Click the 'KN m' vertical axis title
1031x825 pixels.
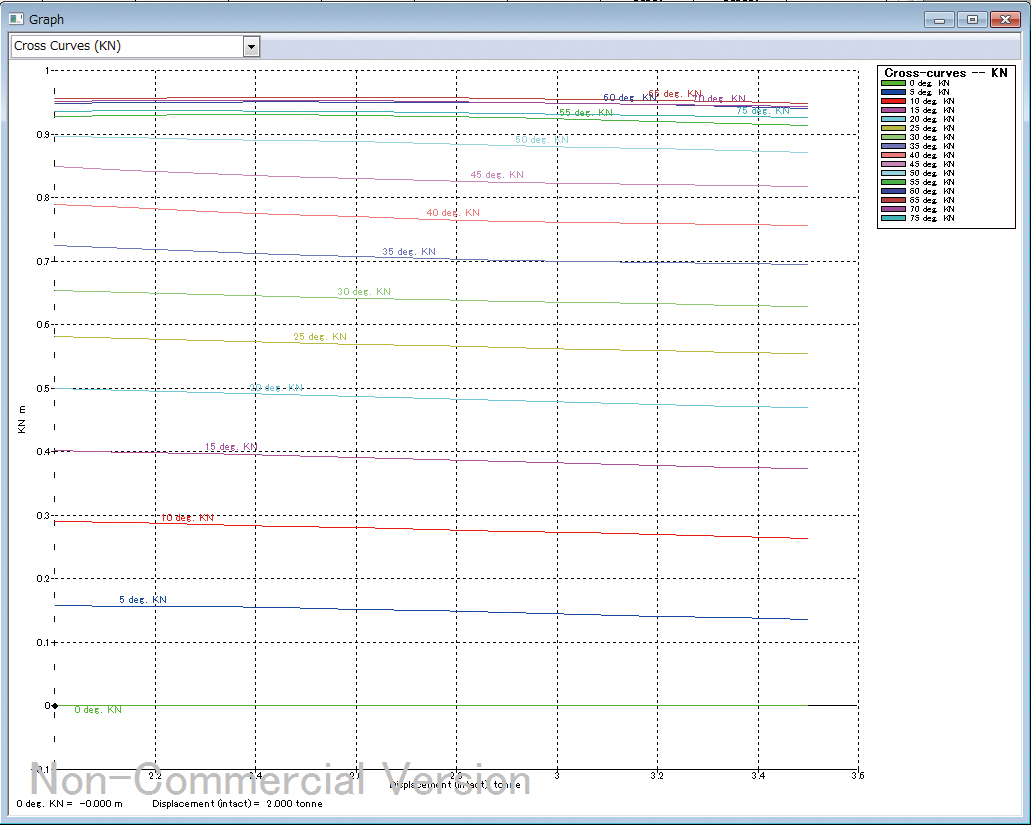[22, 419]
